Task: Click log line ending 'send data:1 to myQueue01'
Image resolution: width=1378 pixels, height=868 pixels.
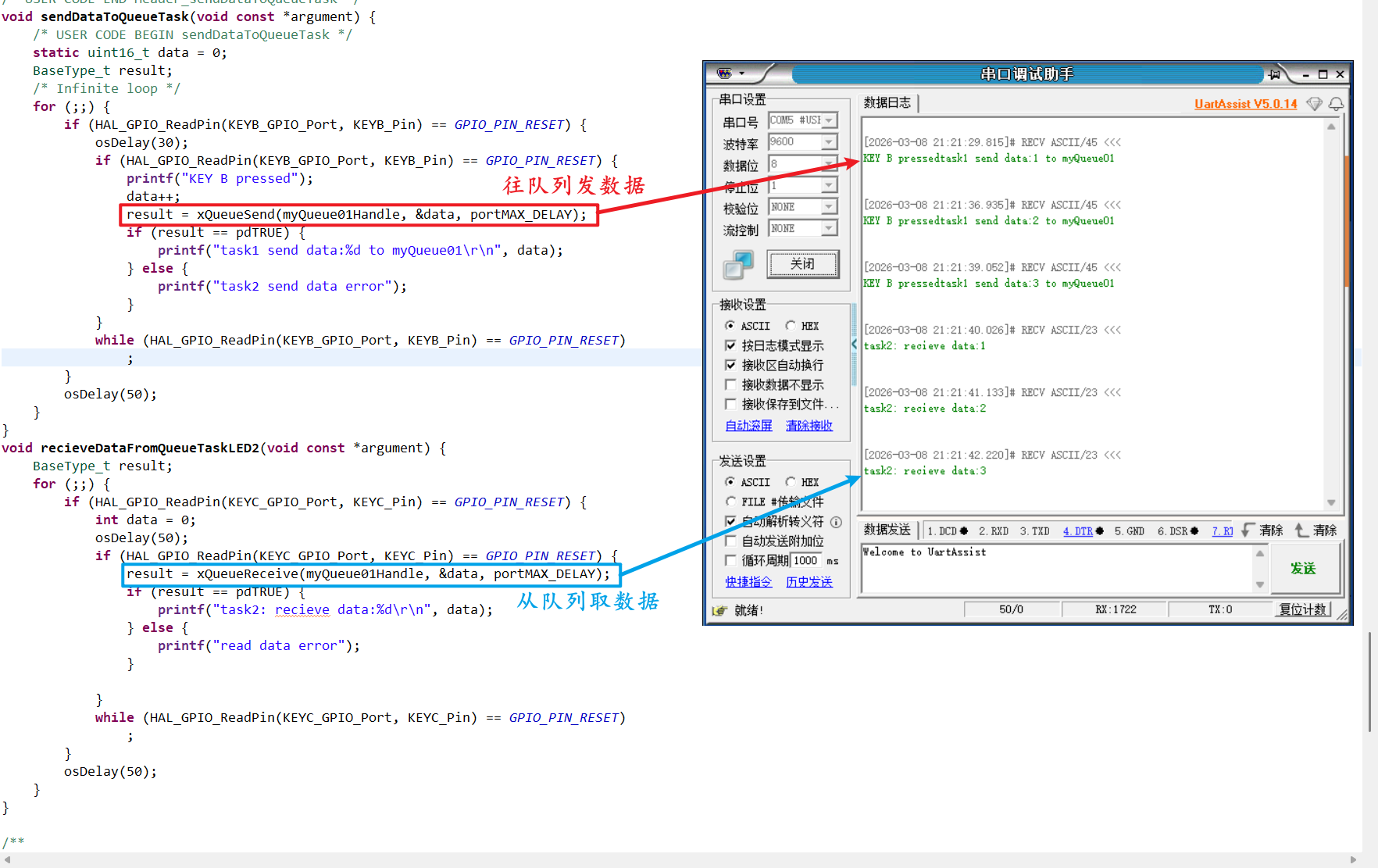Action: pos(989,159)
